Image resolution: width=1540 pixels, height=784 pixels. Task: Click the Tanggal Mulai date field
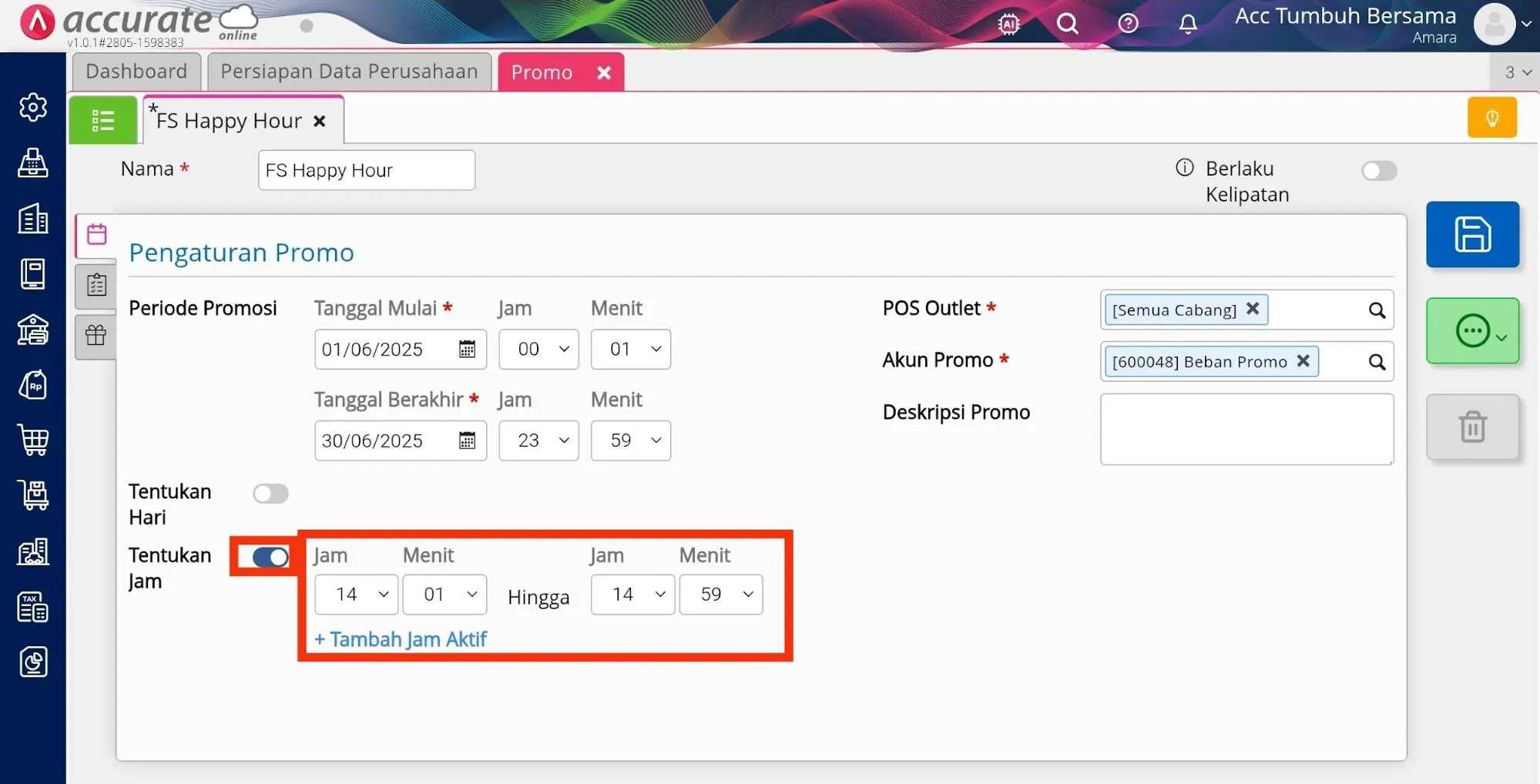tap(401, 349)
